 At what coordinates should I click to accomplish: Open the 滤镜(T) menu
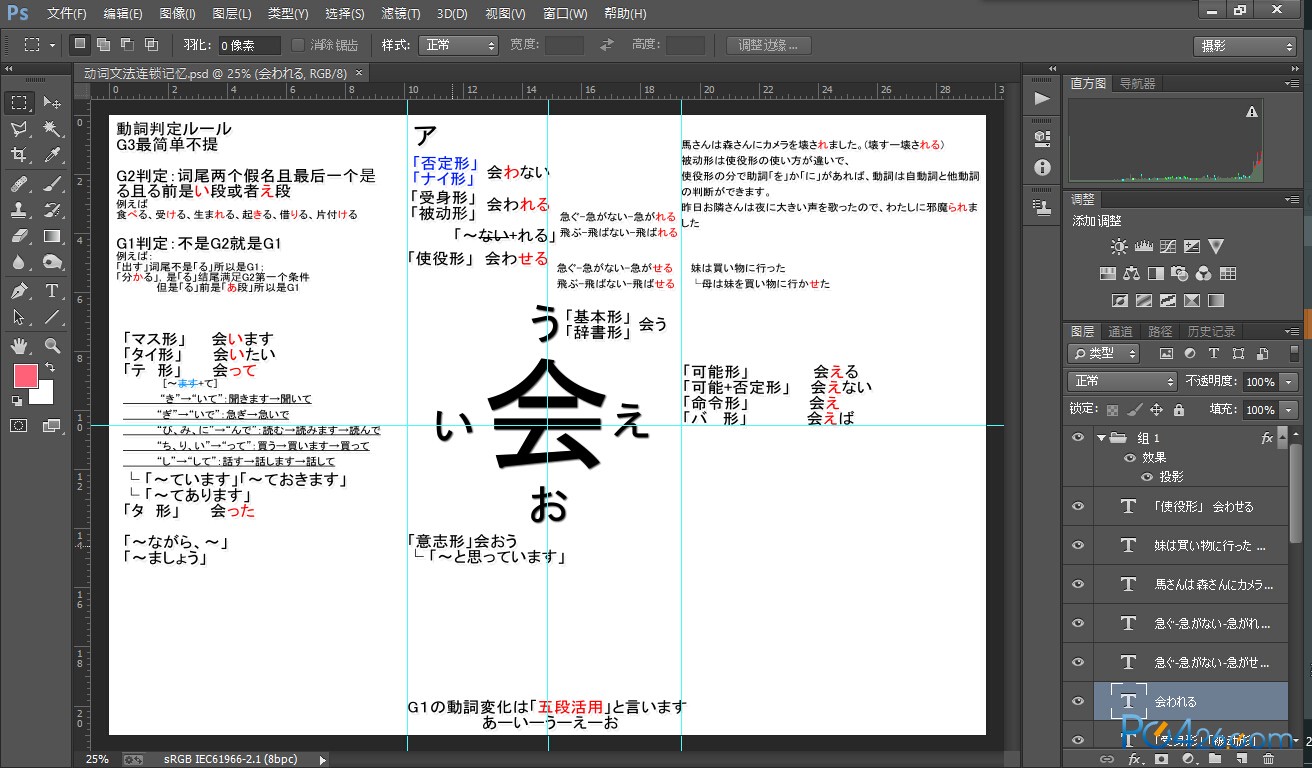[x=401, y=14]
